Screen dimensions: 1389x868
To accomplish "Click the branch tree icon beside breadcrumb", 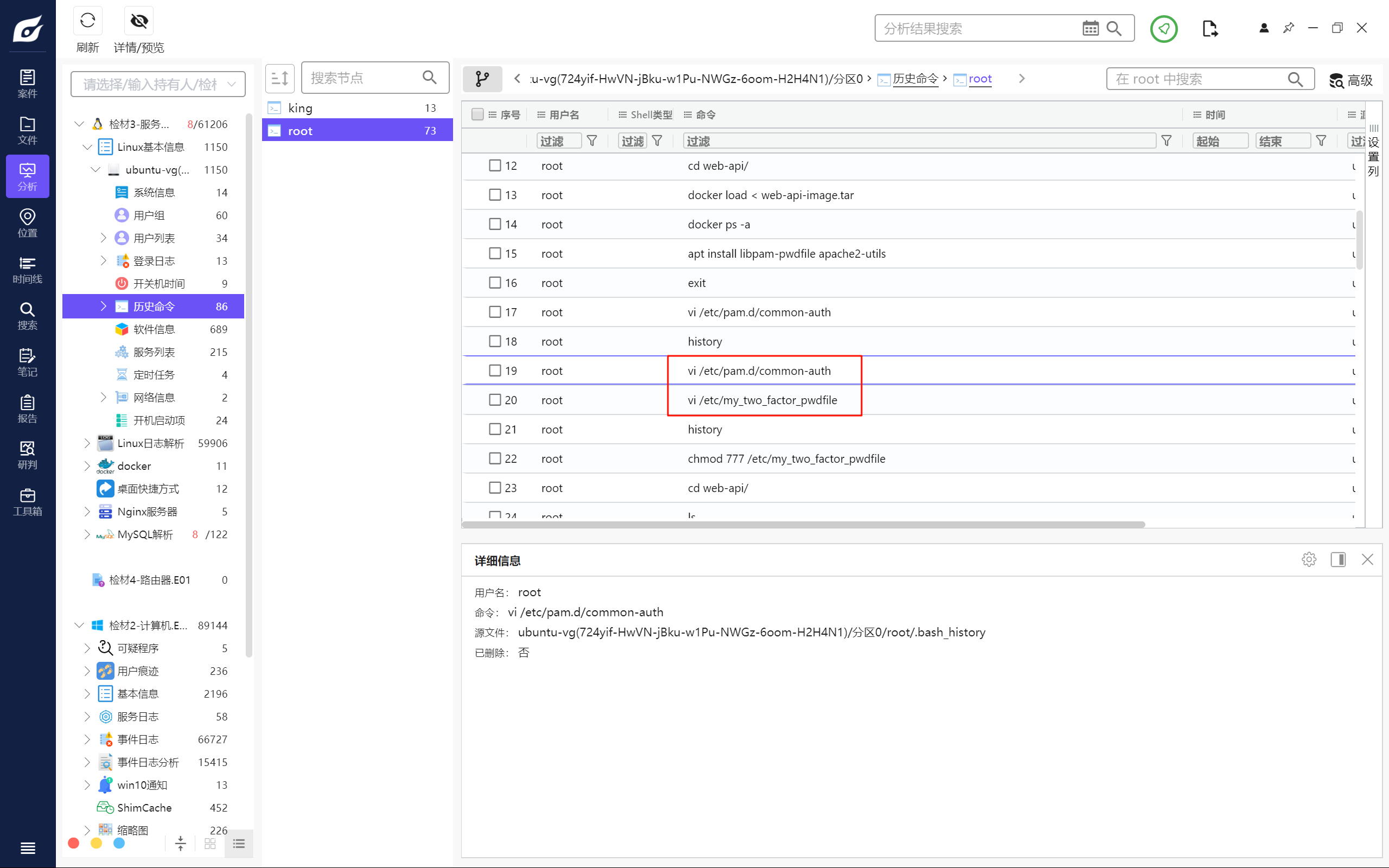I will click(x=482, y=79).
